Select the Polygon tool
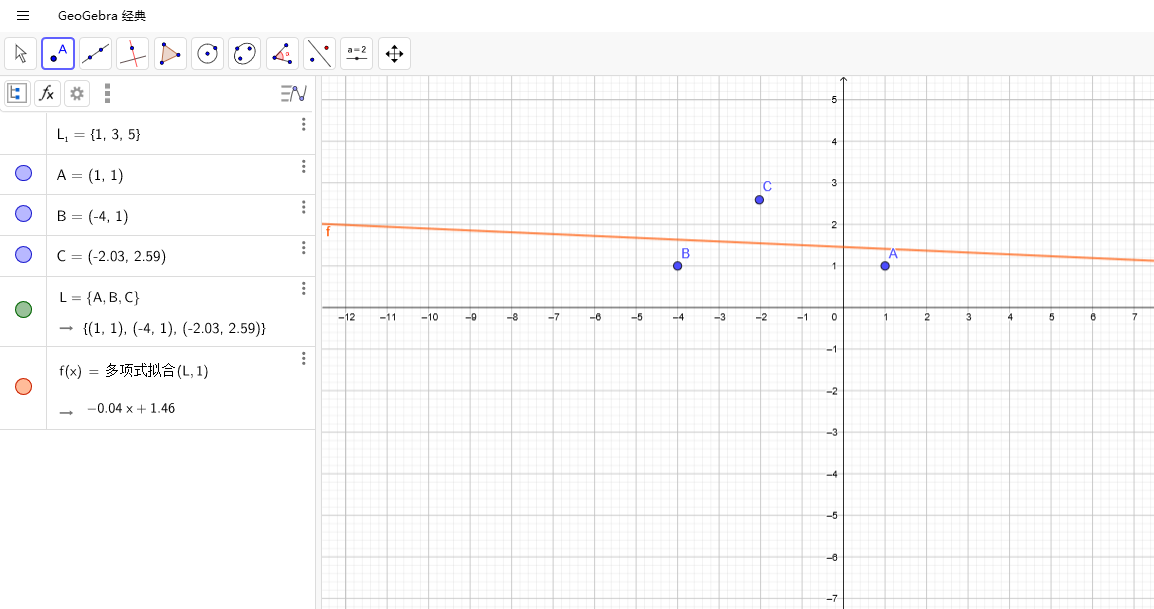The image size is (1154, 609). [x=169, y=52]
